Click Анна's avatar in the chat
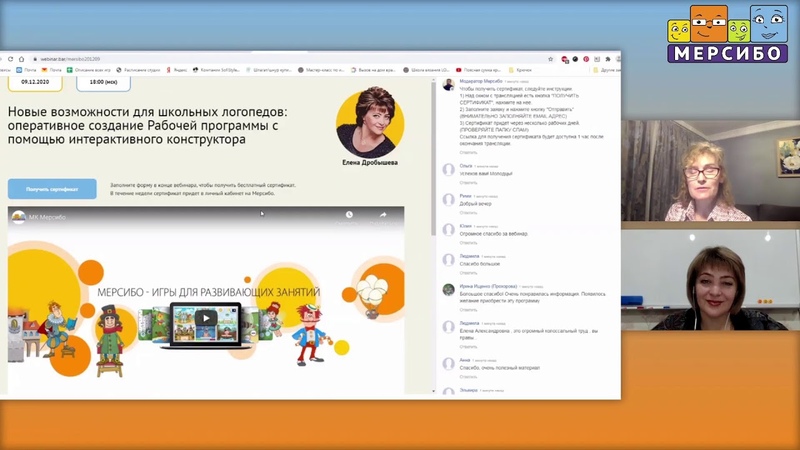Viewport: 800px width, 450px height. [448, 364]
